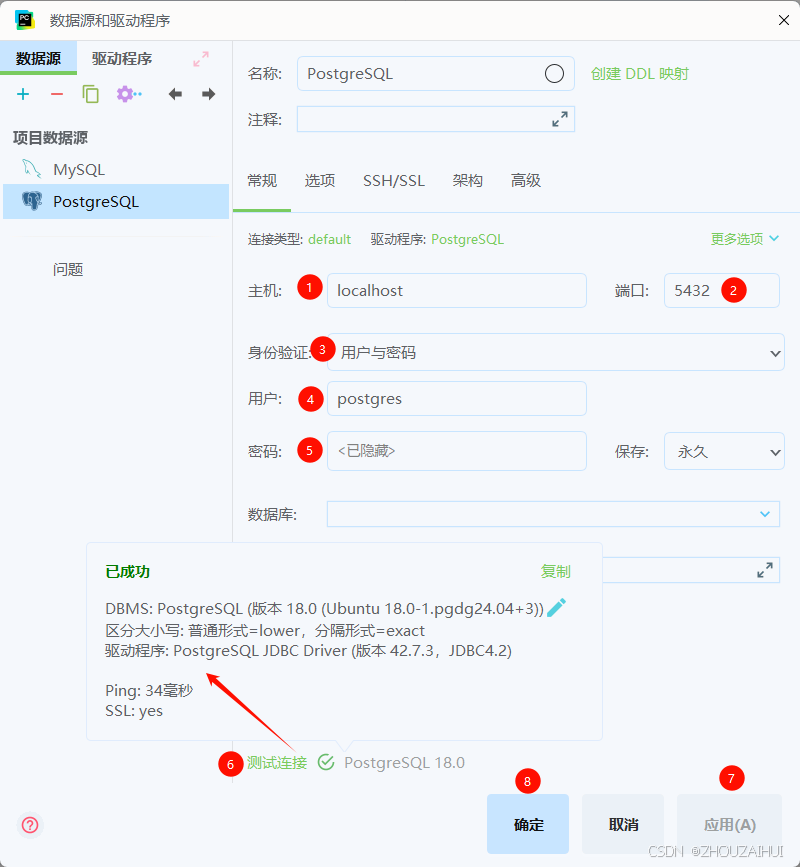Click 复制 in the success popup
Image resolution: width=800 pixels, height=867 pixels.
[555, 571]
